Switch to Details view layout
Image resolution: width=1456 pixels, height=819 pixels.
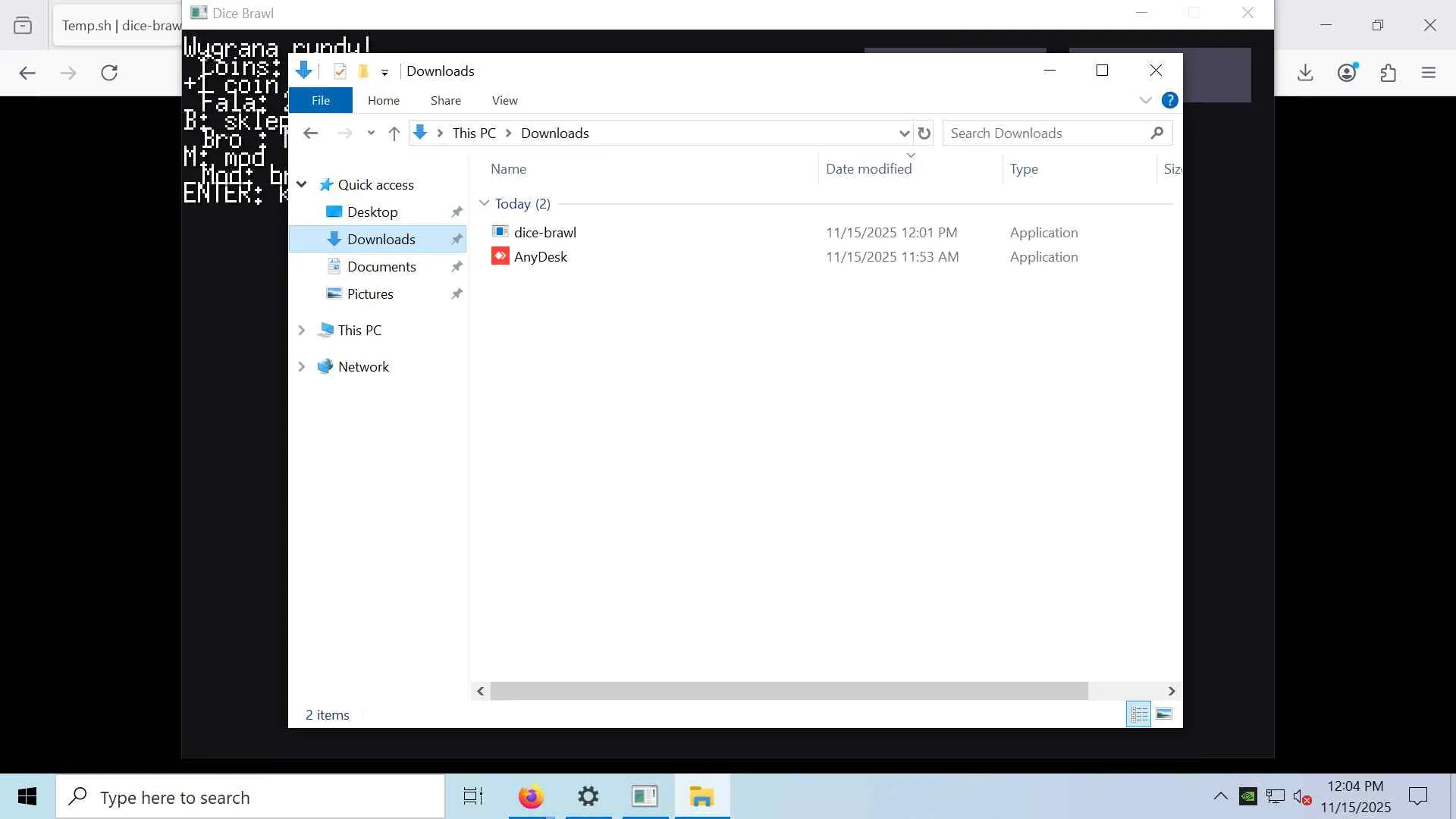(x=1138, y=714)
